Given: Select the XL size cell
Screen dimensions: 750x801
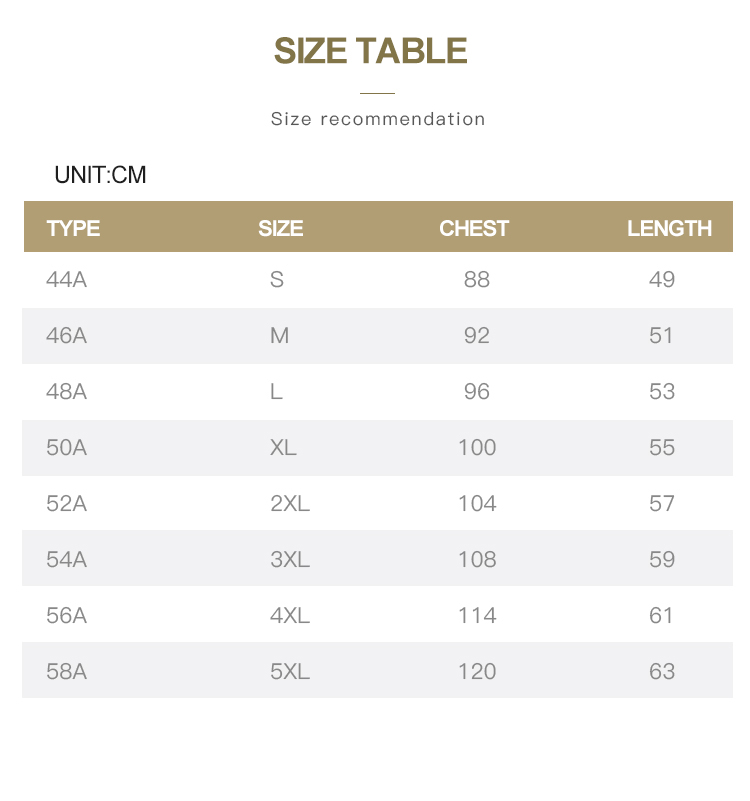Looking at the screenshot, I should [283, 447].
